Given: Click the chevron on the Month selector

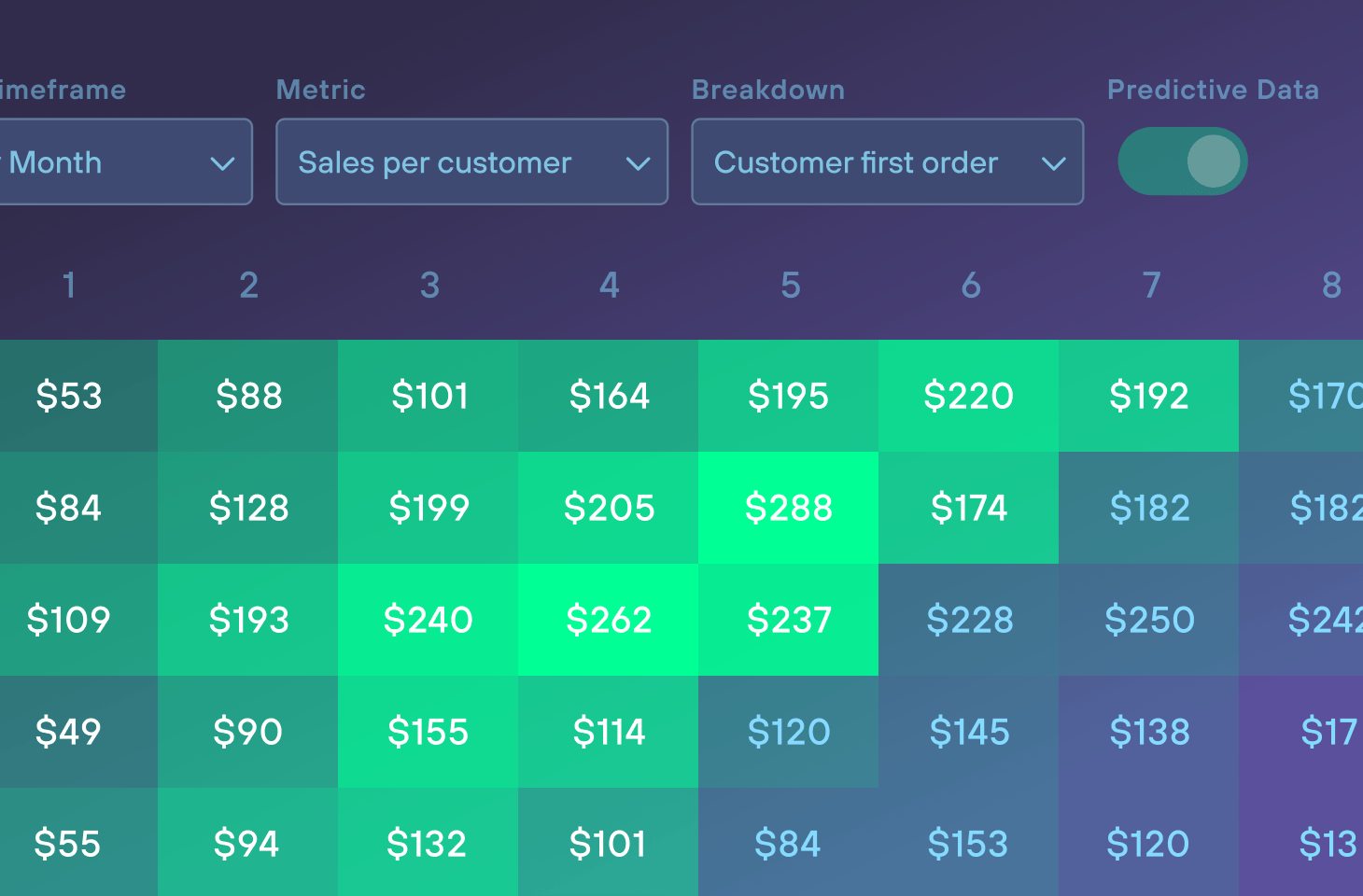Looking at the screenshot, I should point(223,163).
